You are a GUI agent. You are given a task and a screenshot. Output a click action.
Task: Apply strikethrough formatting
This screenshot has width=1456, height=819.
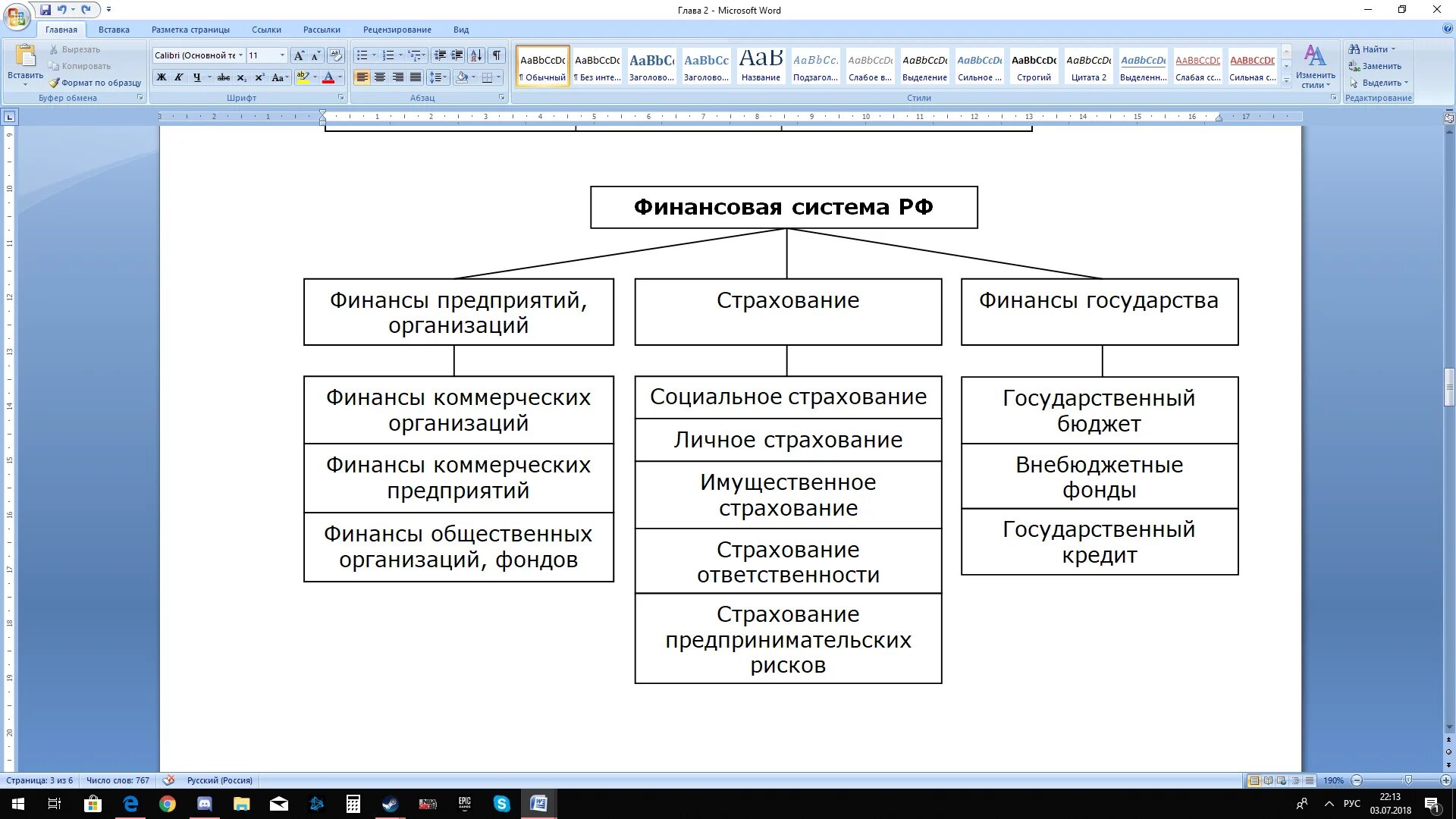coord(223,77)
